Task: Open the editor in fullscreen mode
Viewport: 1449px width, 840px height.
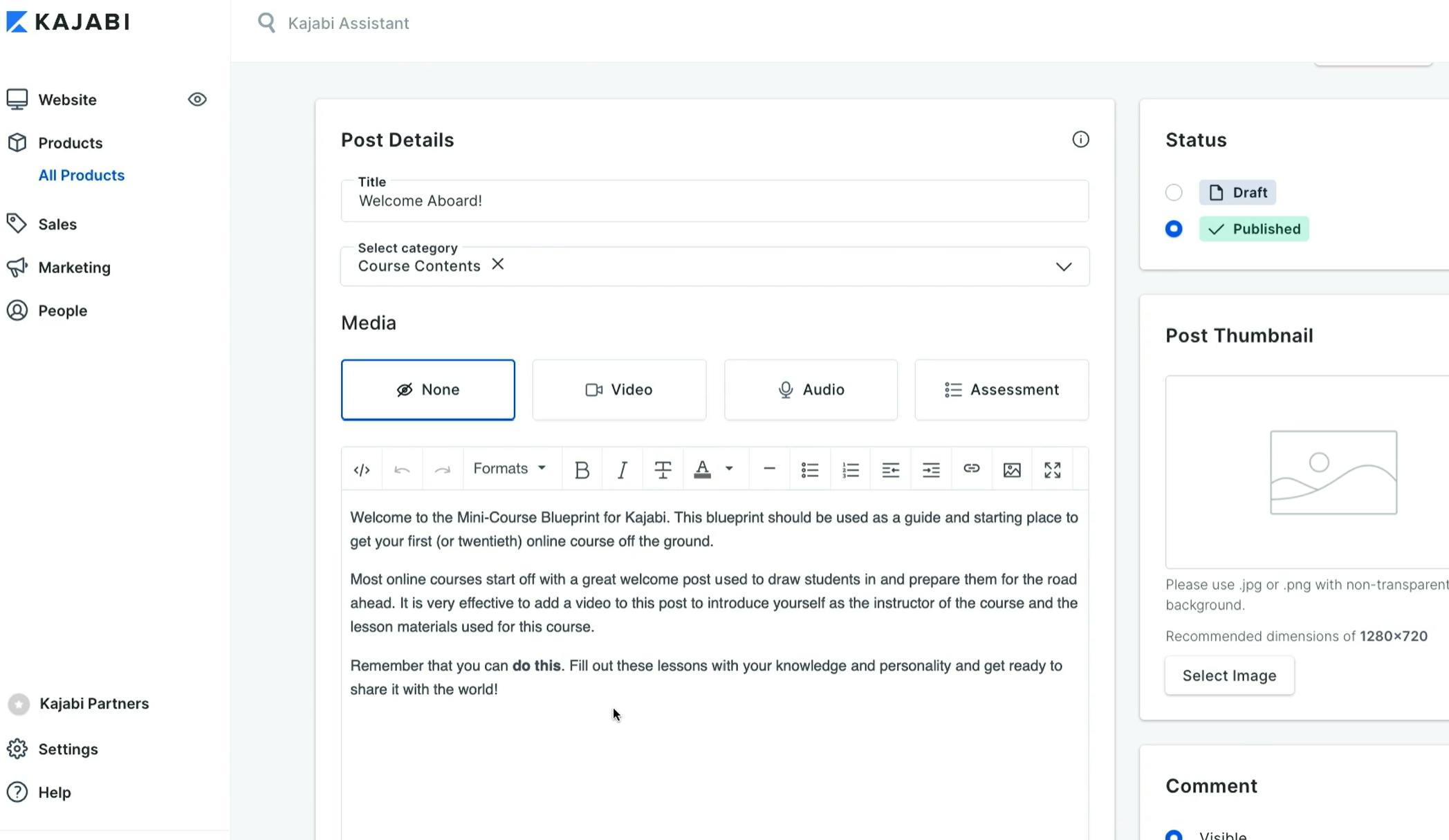Action: (1052, 469)
